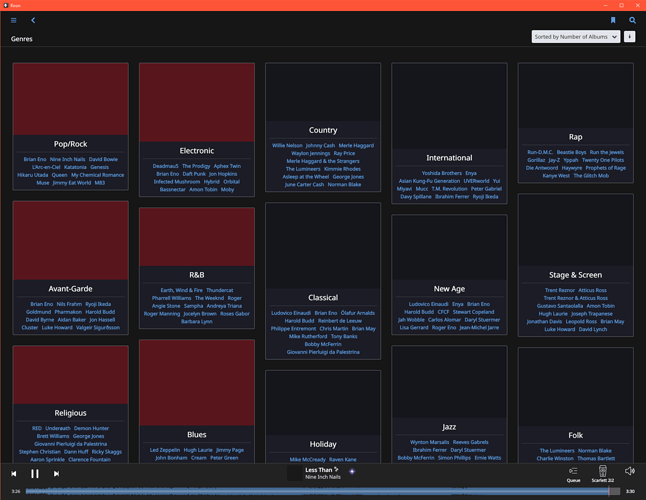646x500 pixels.
Task: Open the Avant-Garde genre
Action: [70, 289]
